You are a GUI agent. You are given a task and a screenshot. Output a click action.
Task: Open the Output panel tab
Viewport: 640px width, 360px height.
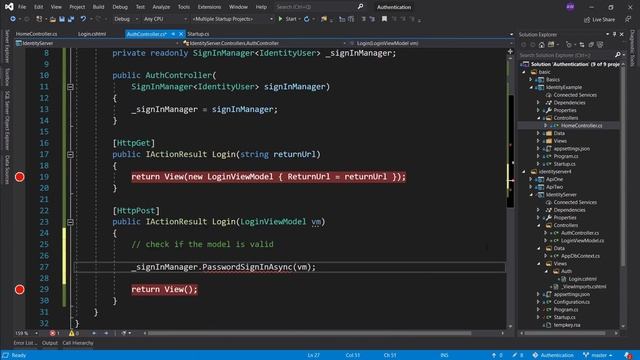pos(50,343)
